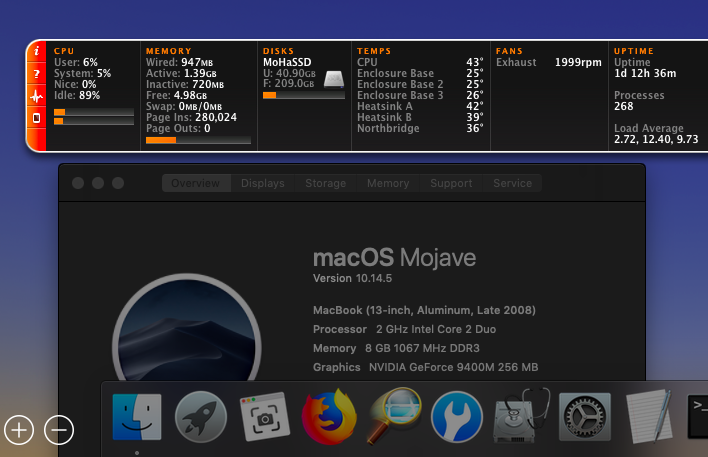This screenshot has width=708, height=457.
Task: Open Finder from the Dock
Action: tap(137, 417)
